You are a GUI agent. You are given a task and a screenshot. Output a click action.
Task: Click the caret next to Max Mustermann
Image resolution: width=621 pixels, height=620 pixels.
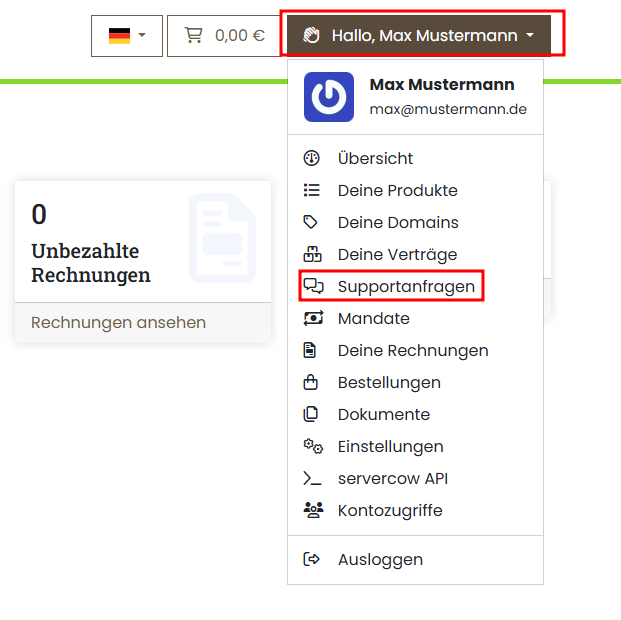point(530,35)
